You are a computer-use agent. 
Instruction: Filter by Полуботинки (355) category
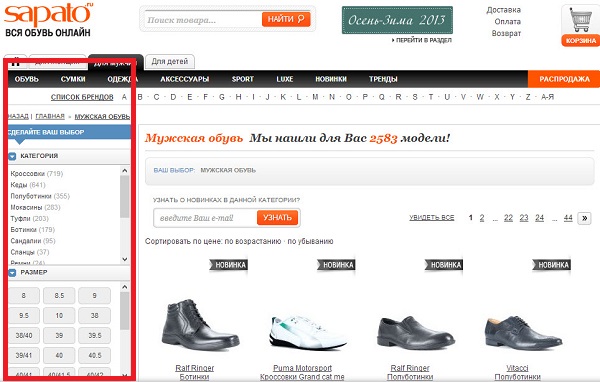(x=40, y=196)
